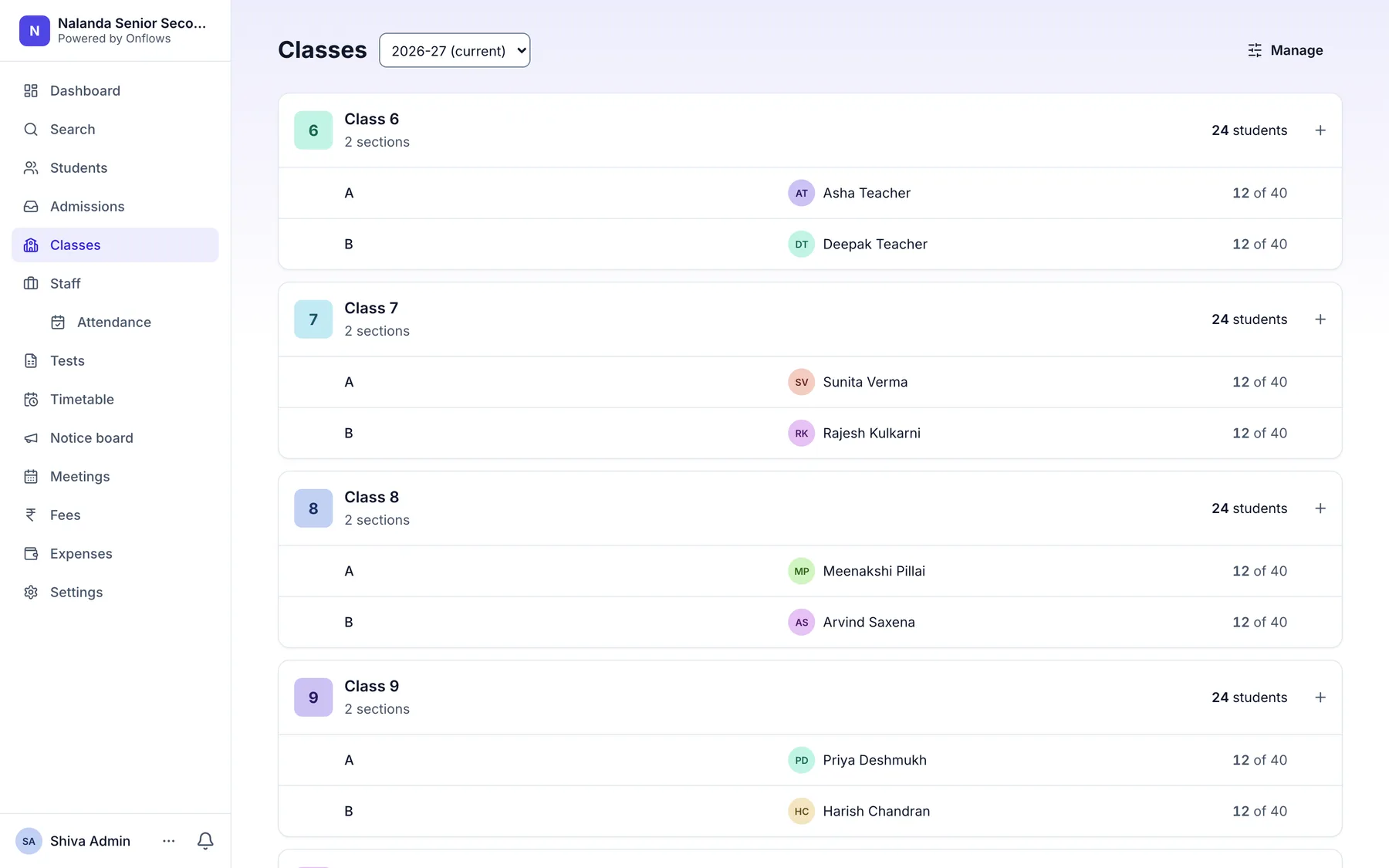Image resolution: width=1389 pixels, height=868 pixels.
Task: Collapse the Class 9 card header
Action: [x=810, y=697]
